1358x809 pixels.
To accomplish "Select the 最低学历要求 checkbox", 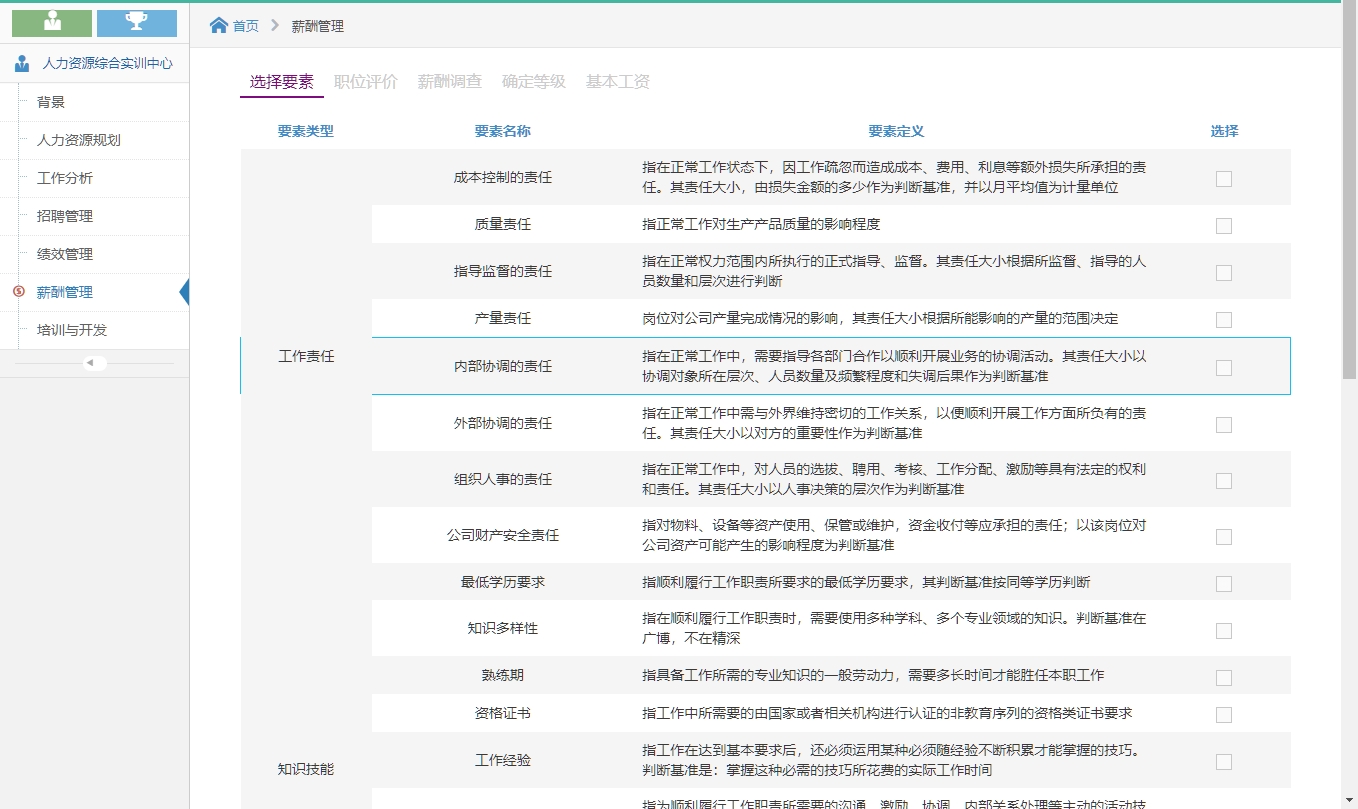I will [x=1223, y=584].
